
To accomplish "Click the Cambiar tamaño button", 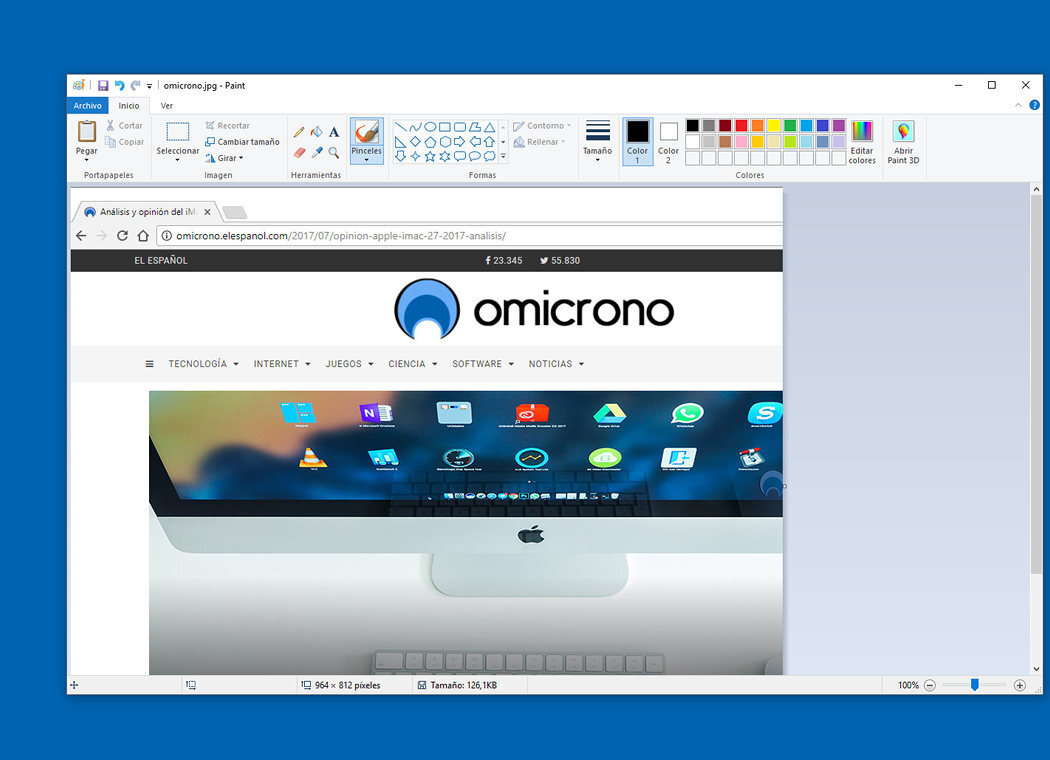I will pos(243,142).
